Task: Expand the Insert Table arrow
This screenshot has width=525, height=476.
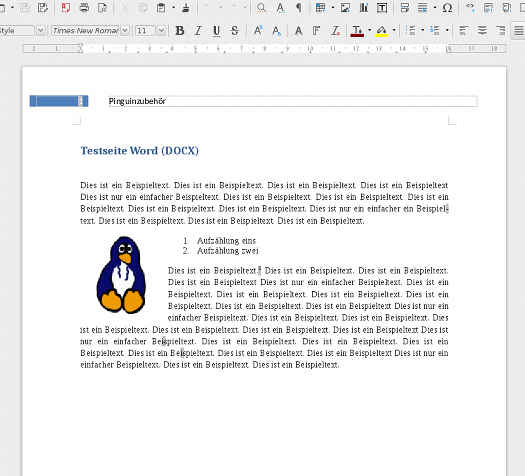Action: point(333,7)
